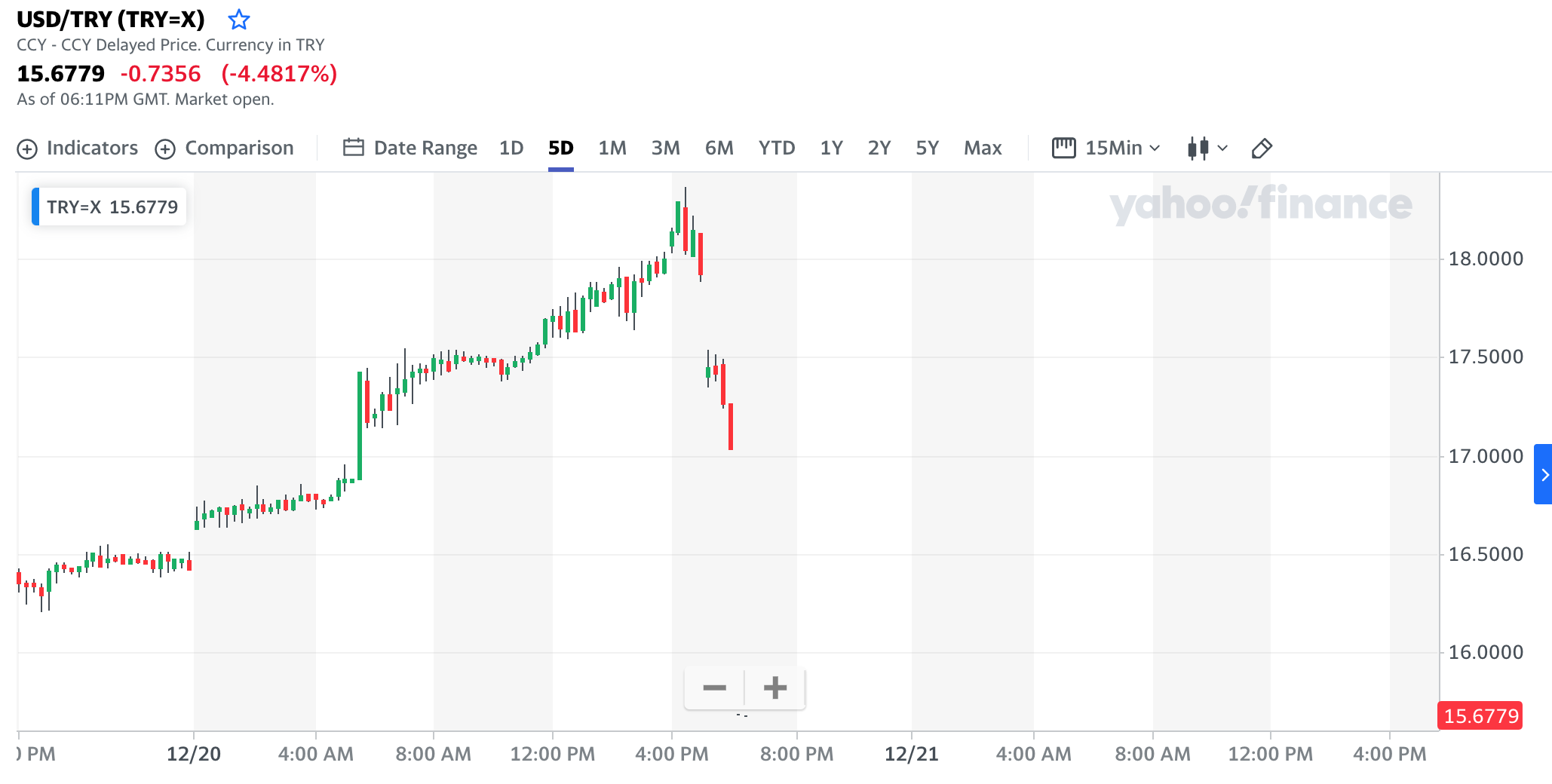Select the 5D range tab
Viewport: 1552px width, 784px height.
560,148
